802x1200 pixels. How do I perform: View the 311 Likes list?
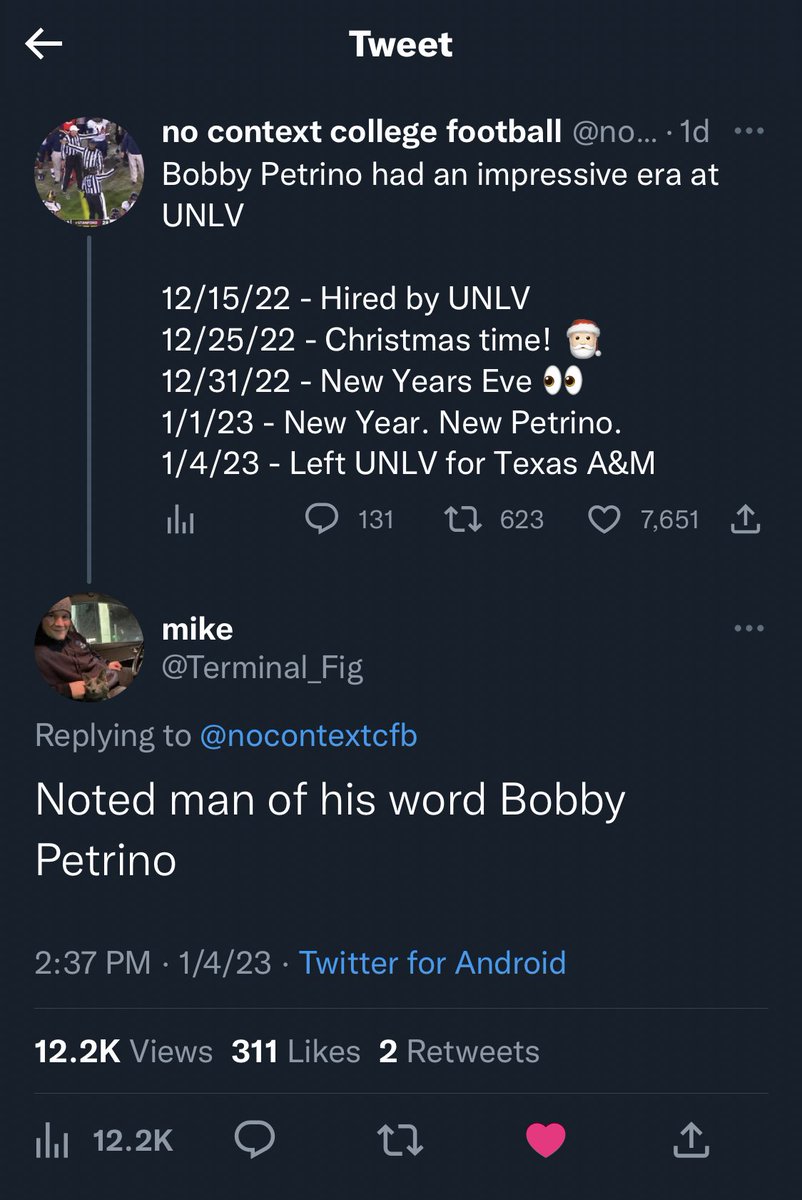(296, 1051)
